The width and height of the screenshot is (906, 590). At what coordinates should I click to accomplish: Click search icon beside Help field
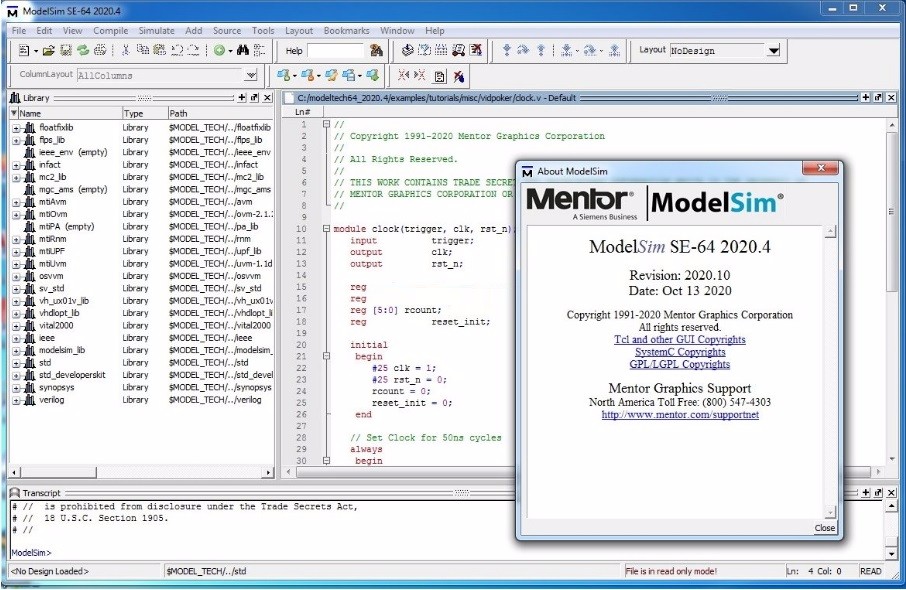[x=377, y=50]
